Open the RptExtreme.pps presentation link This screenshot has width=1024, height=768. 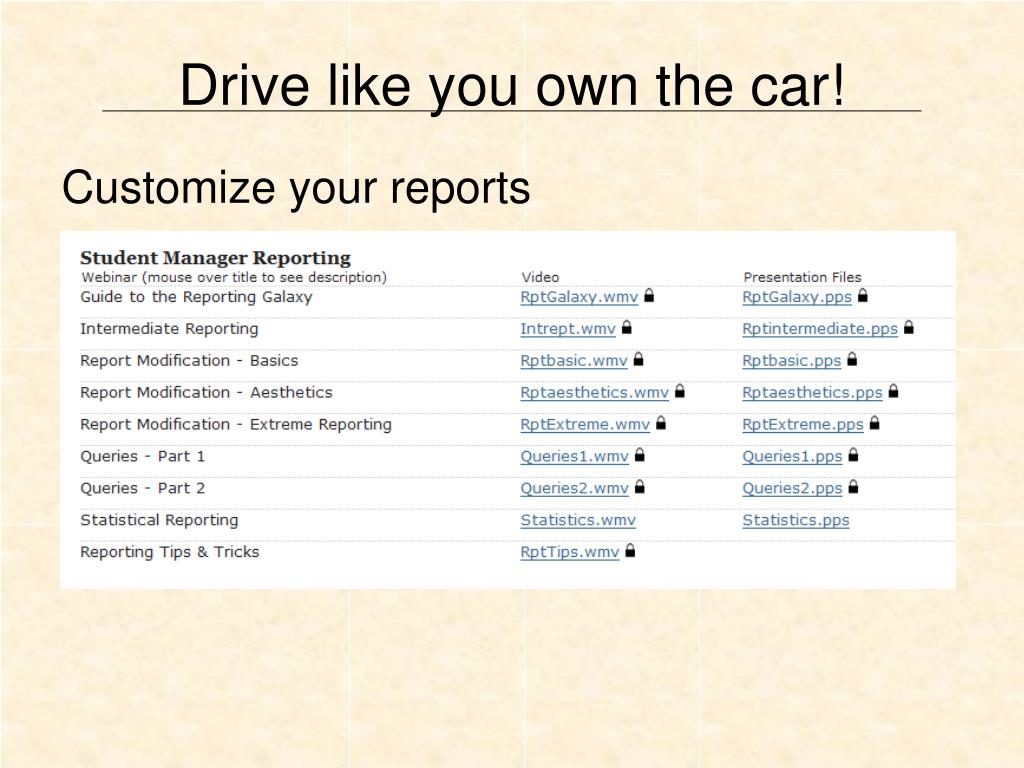pos(803,424)
